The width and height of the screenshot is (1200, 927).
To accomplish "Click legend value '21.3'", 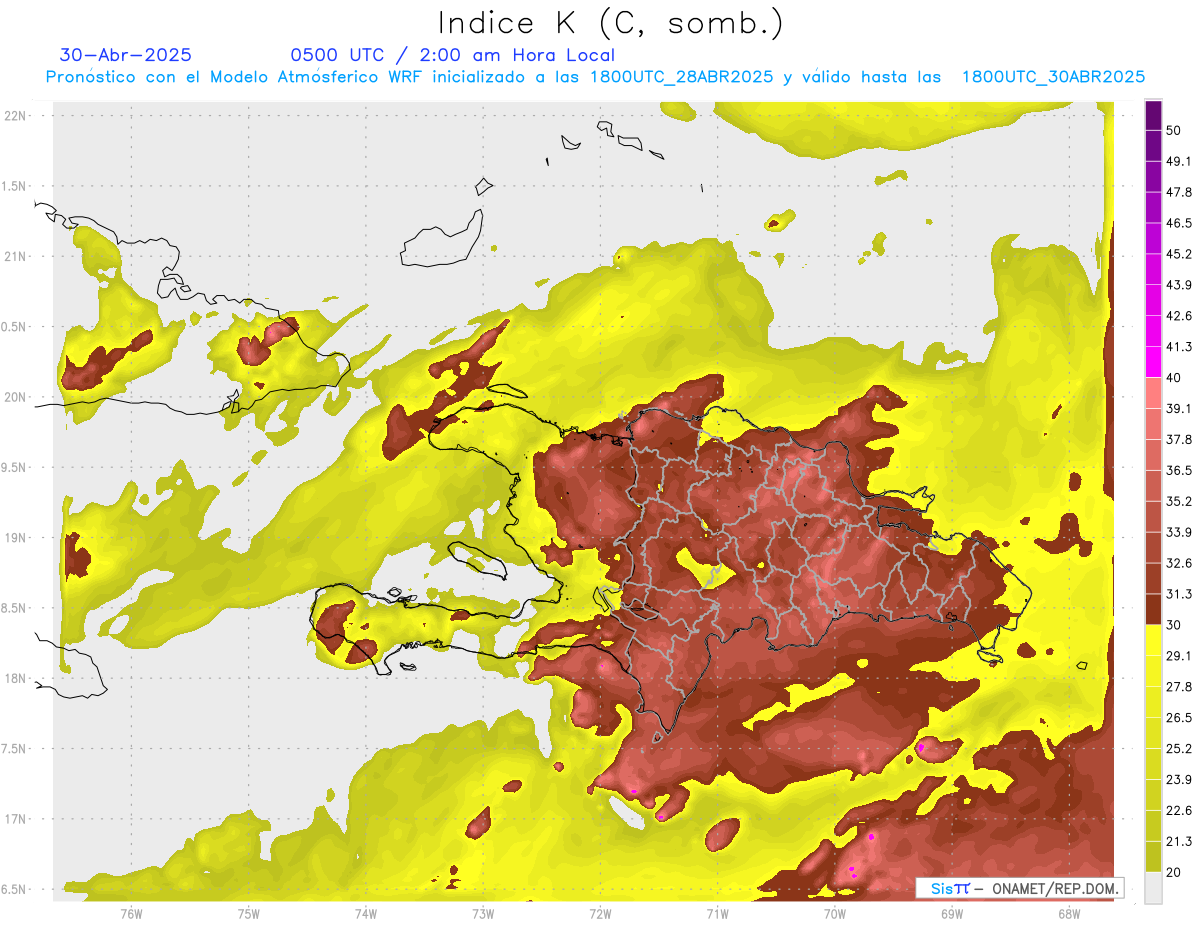I will click(1179, 842).
